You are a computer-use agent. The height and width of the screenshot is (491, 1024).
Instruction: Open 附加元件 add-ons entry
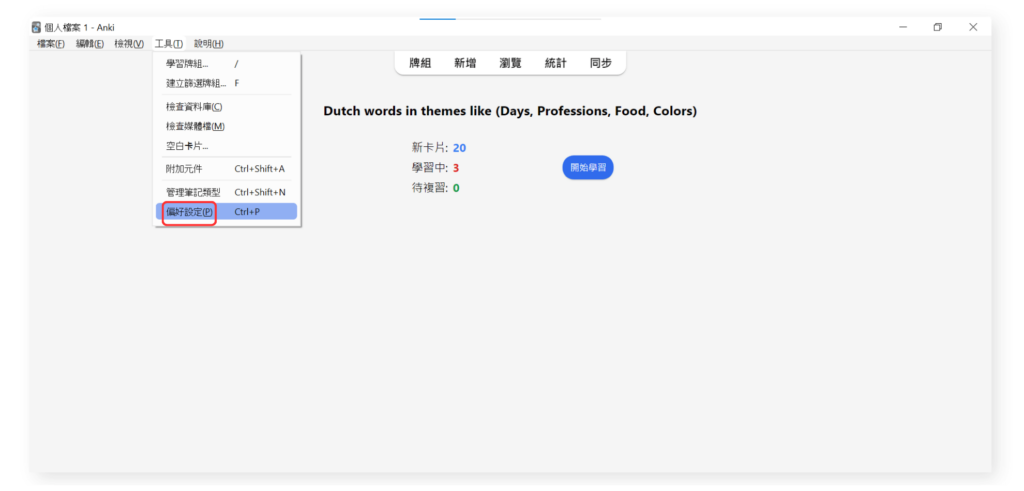tap(184, 169)
